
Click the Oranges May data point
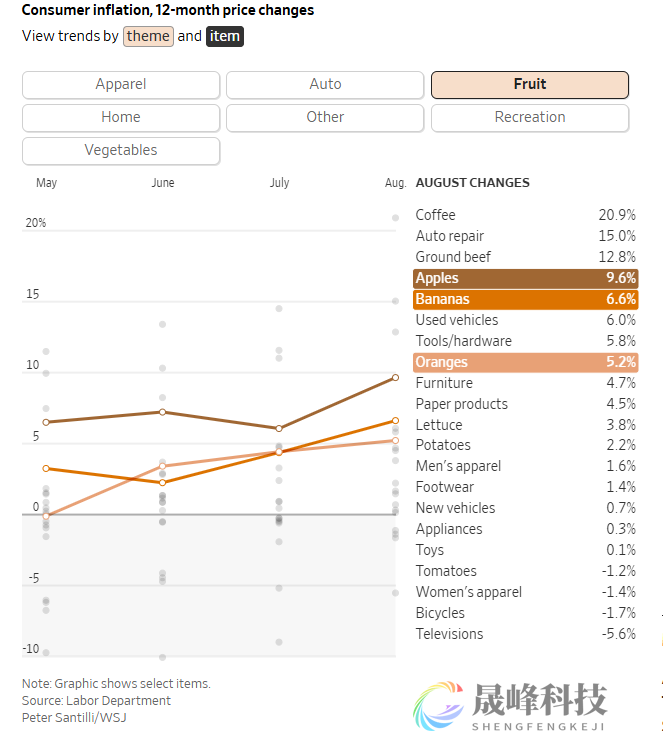click(46, 515)
